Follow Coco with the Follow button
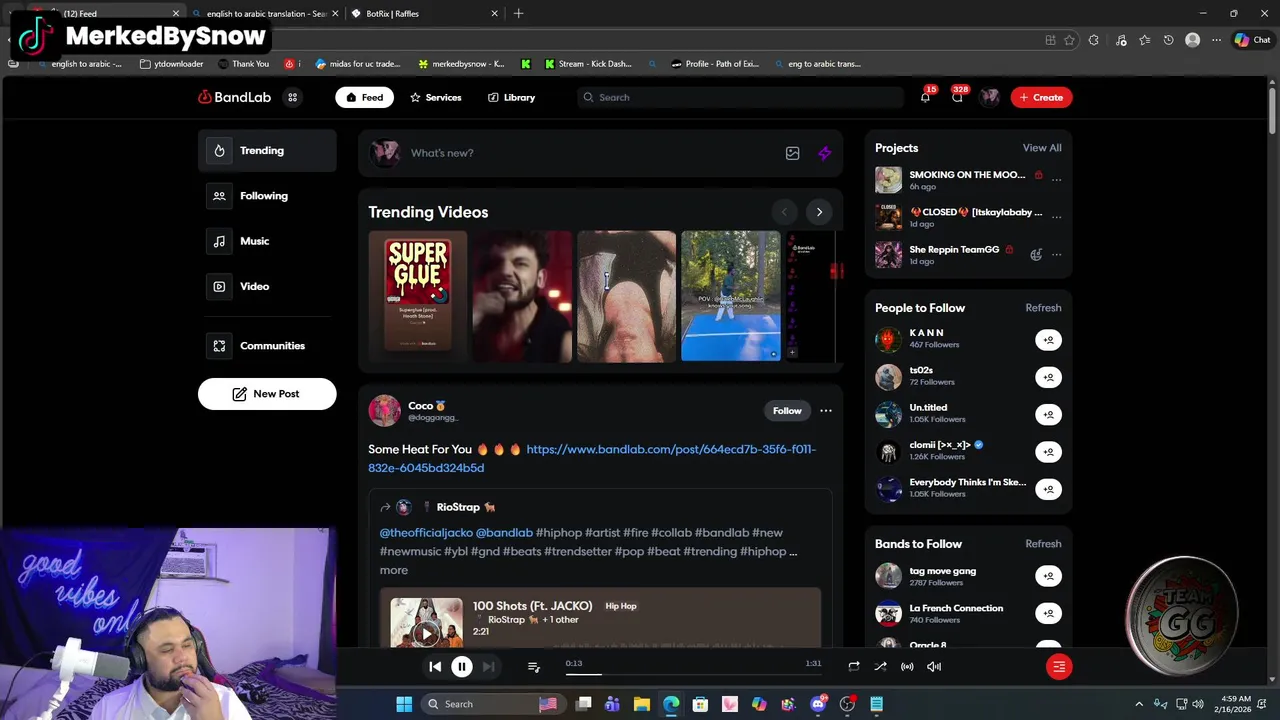 click(x=787, y=411)
